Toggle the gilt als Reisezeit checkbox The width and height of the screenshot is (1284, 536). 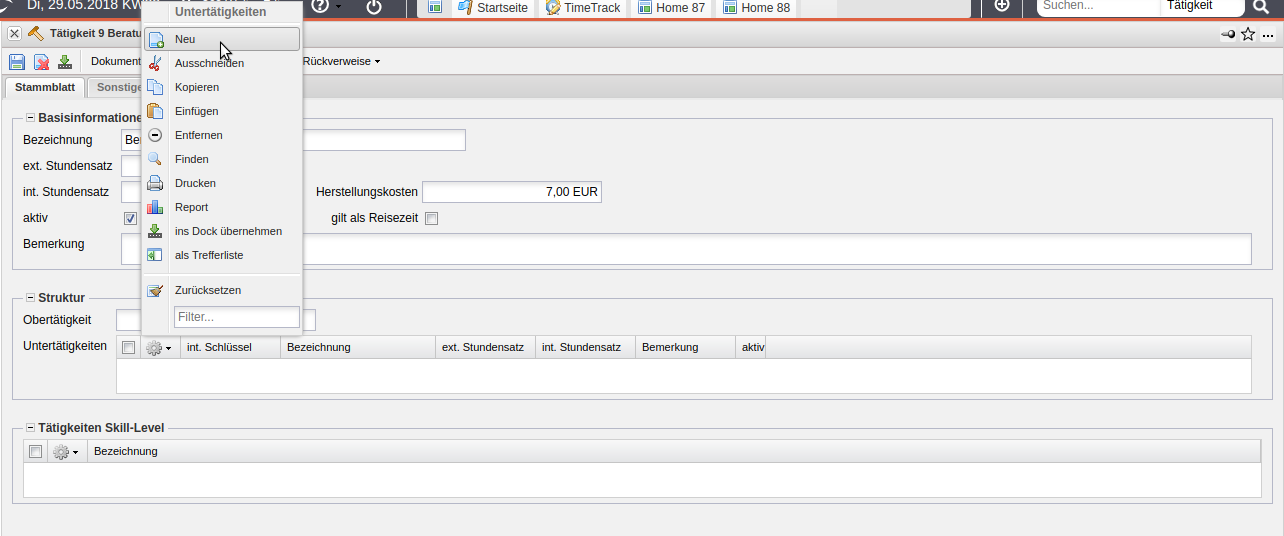point(432,218)
